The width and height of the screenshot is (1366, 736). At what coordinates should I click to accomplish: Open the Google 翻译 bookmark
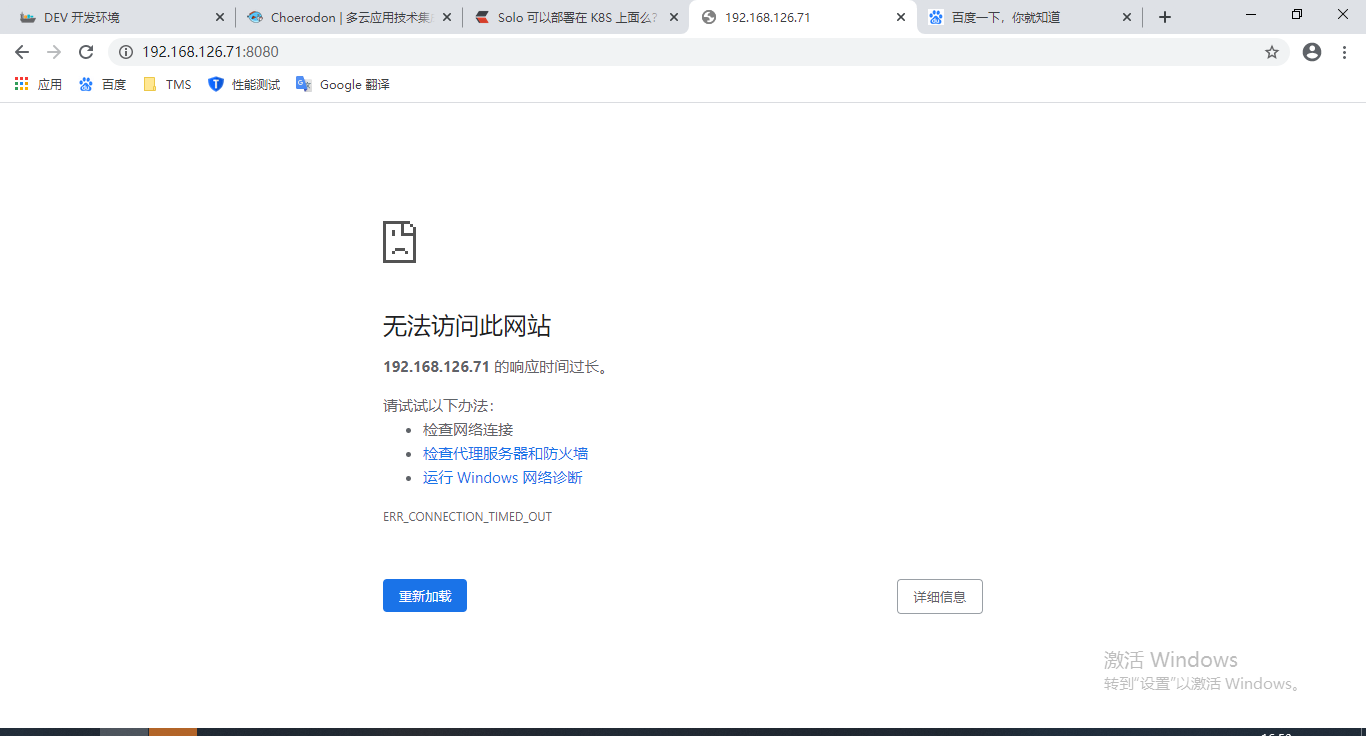pyautogui.click(x=343, y=85)
